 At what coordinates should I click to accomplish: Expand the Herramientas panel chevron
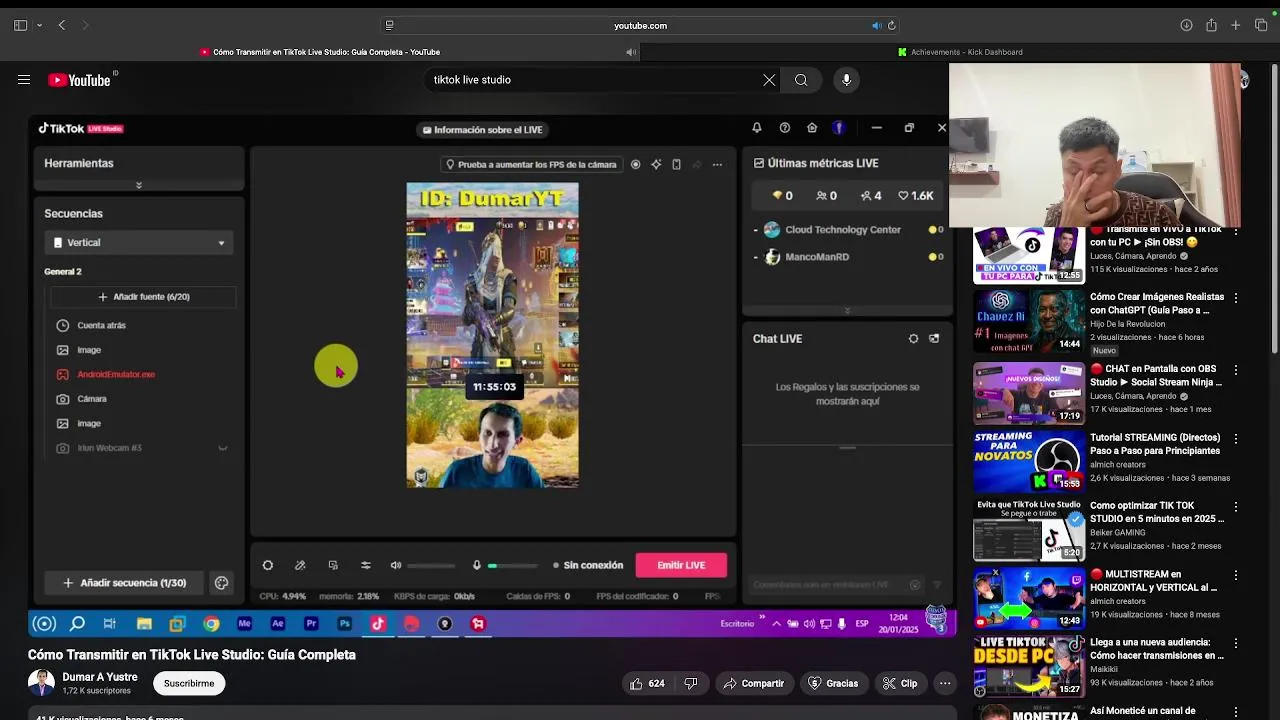coord(139,185)
